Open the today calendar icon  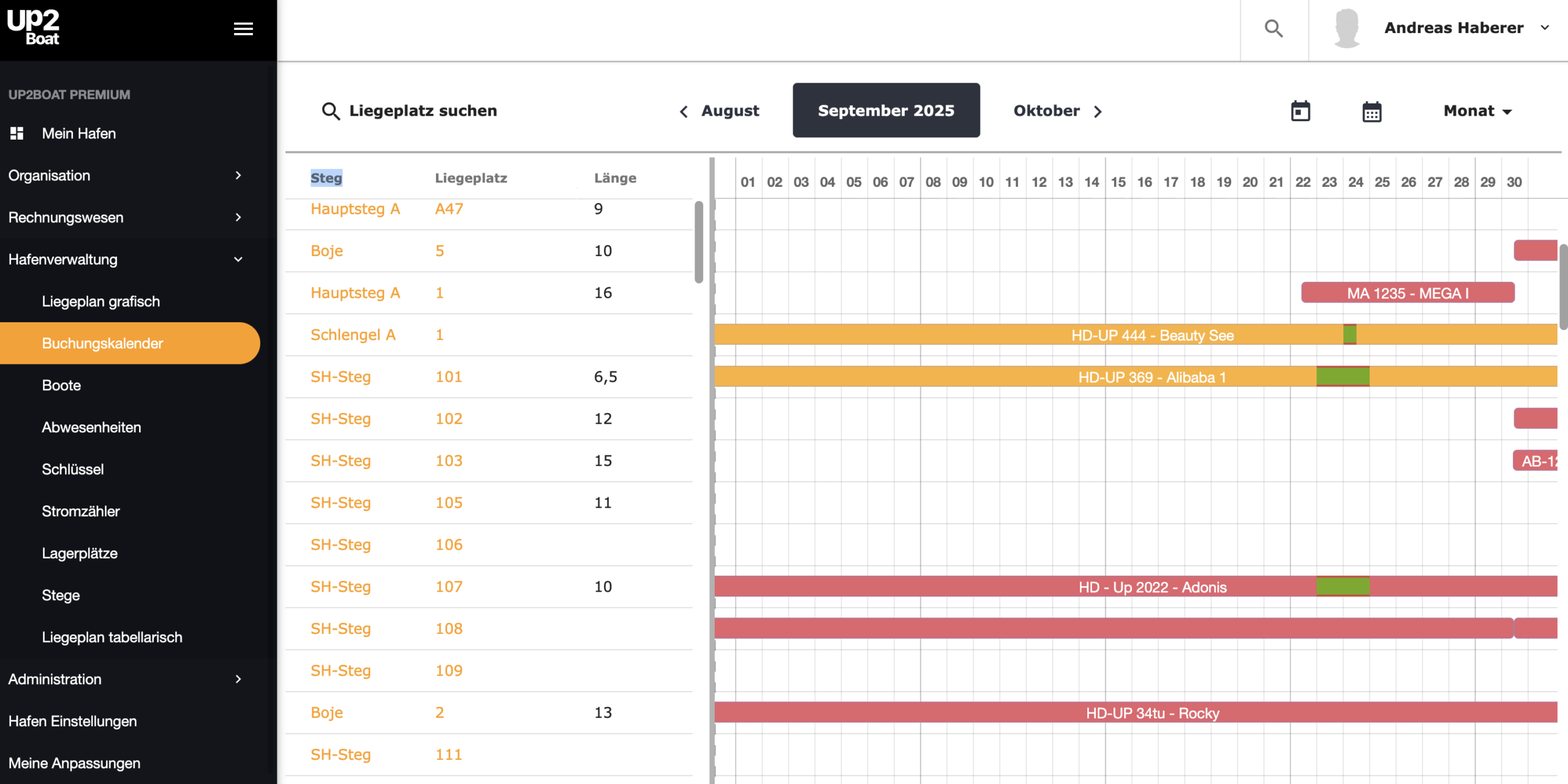coord(1300,111)
